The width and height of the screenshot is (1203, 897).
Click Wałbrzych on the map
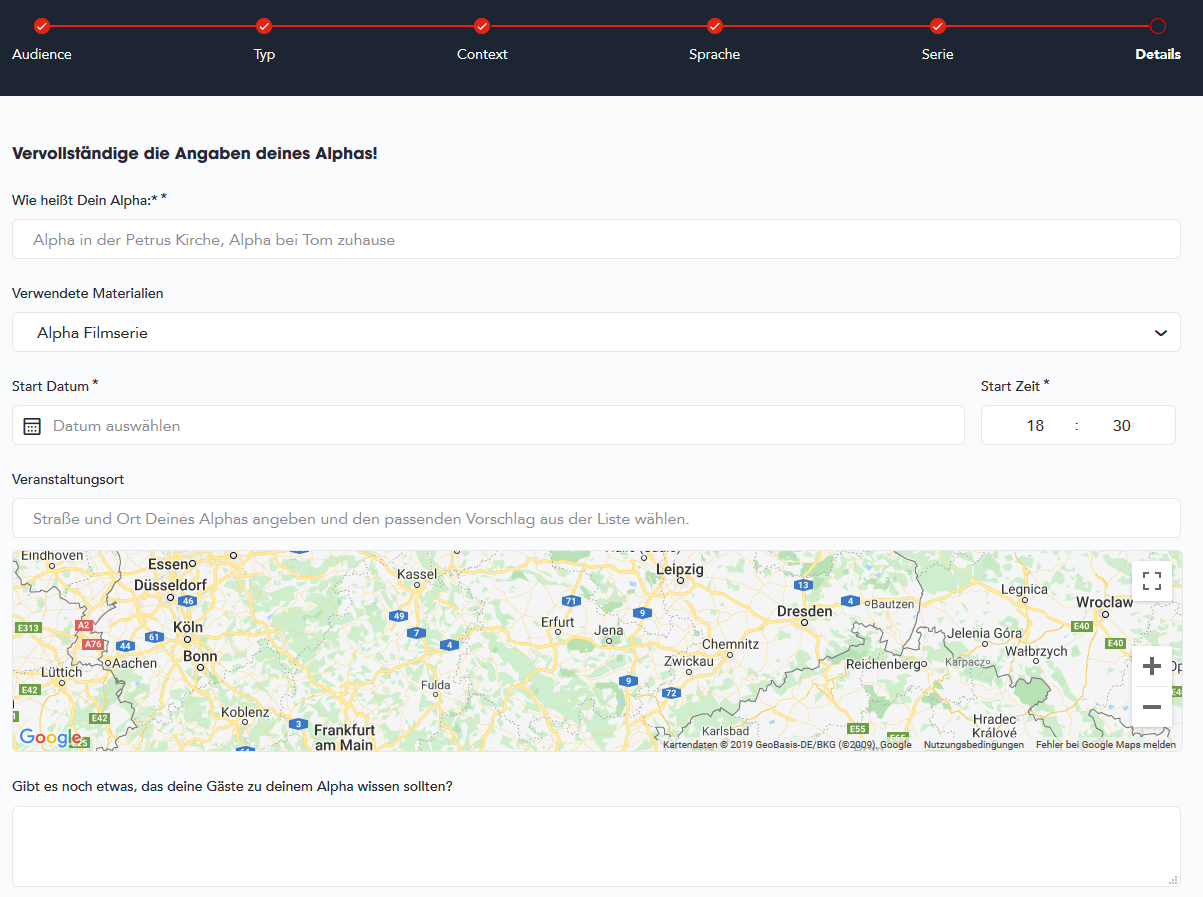click(1036, 651)
